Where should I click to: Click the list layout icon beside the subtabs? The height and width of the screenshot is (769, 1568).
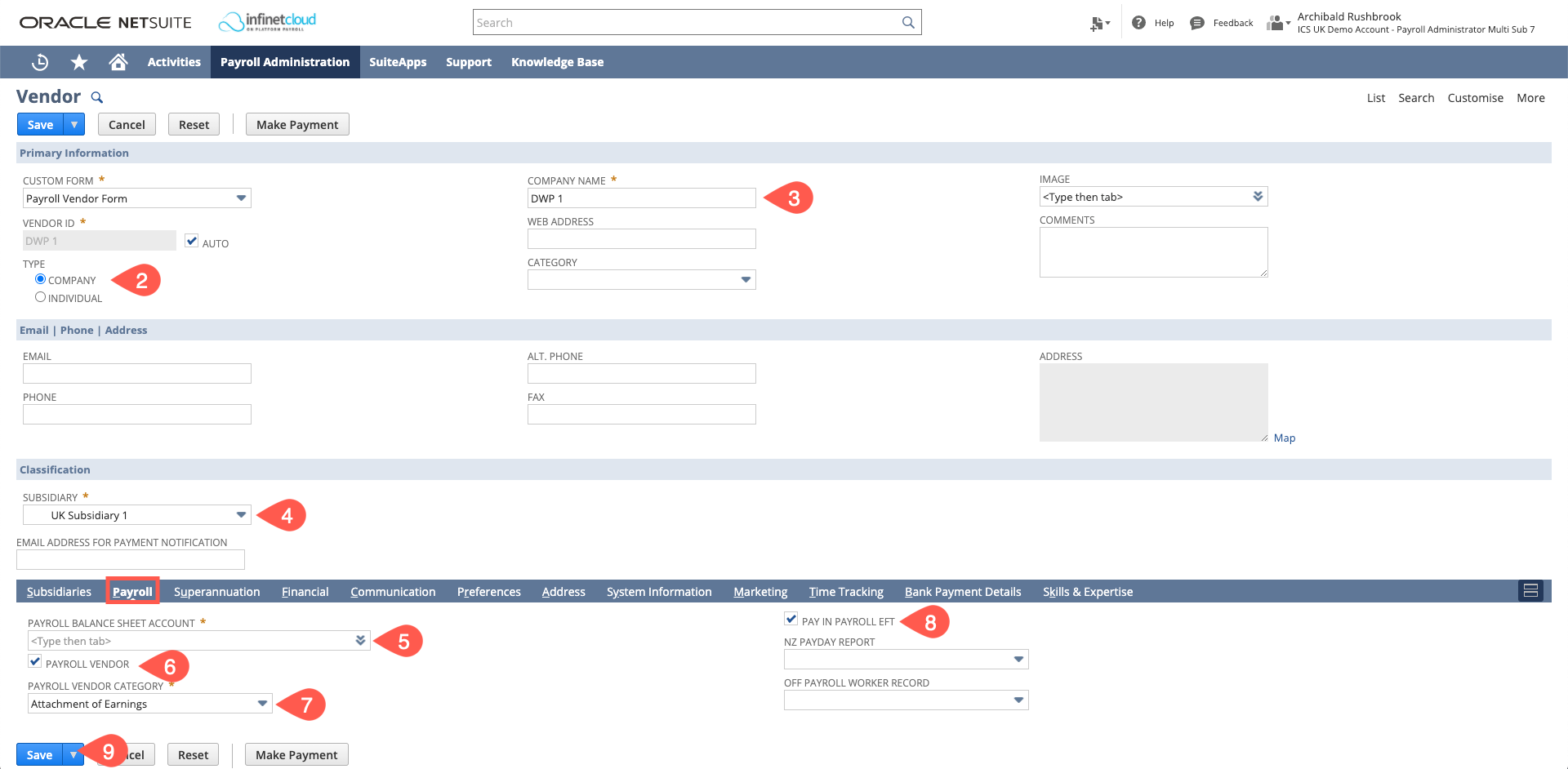tap(1531, 590)
